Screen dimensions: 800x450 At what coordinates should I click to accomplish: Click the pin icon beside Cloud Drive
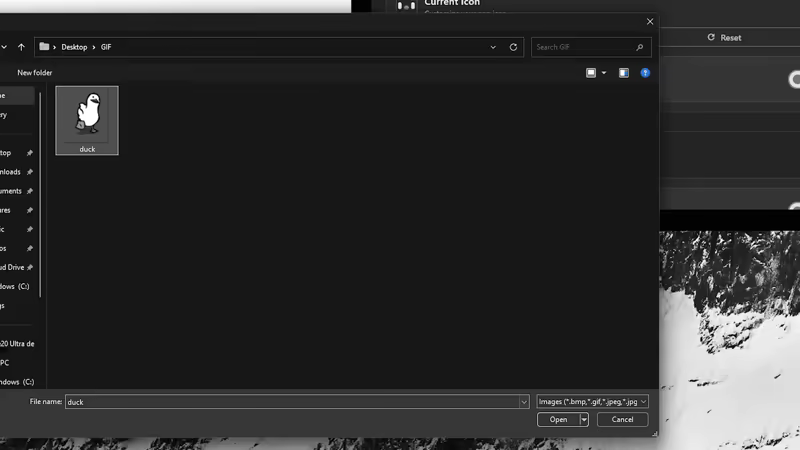point(30,267)
